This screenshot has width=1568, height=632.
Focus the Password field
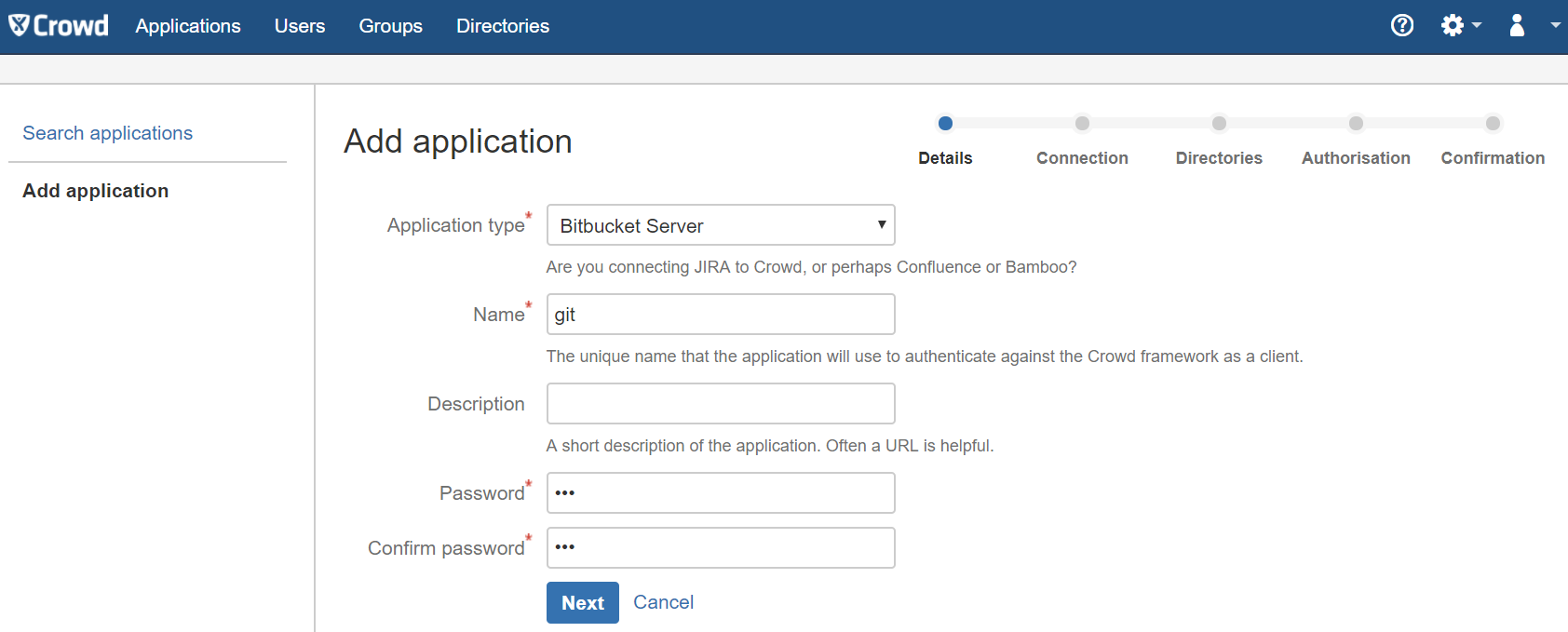pyautogui.click(x=720, y=493)
